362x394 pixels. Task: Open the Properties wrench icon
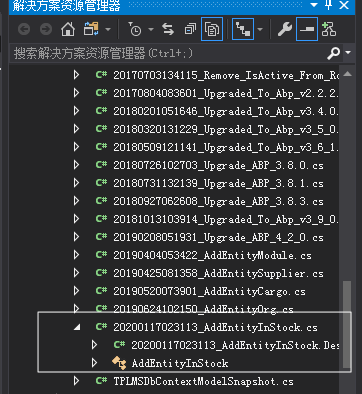(284, 30)
